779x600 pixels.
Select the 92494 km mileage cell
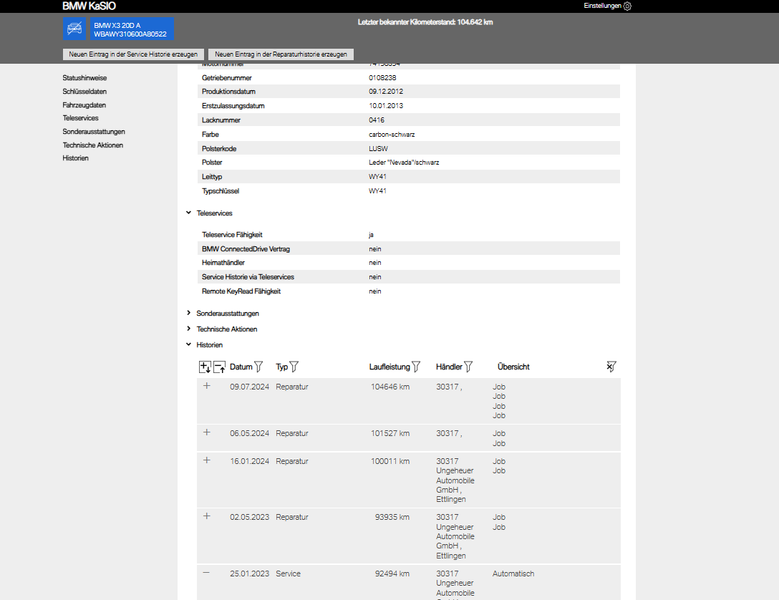392,574
